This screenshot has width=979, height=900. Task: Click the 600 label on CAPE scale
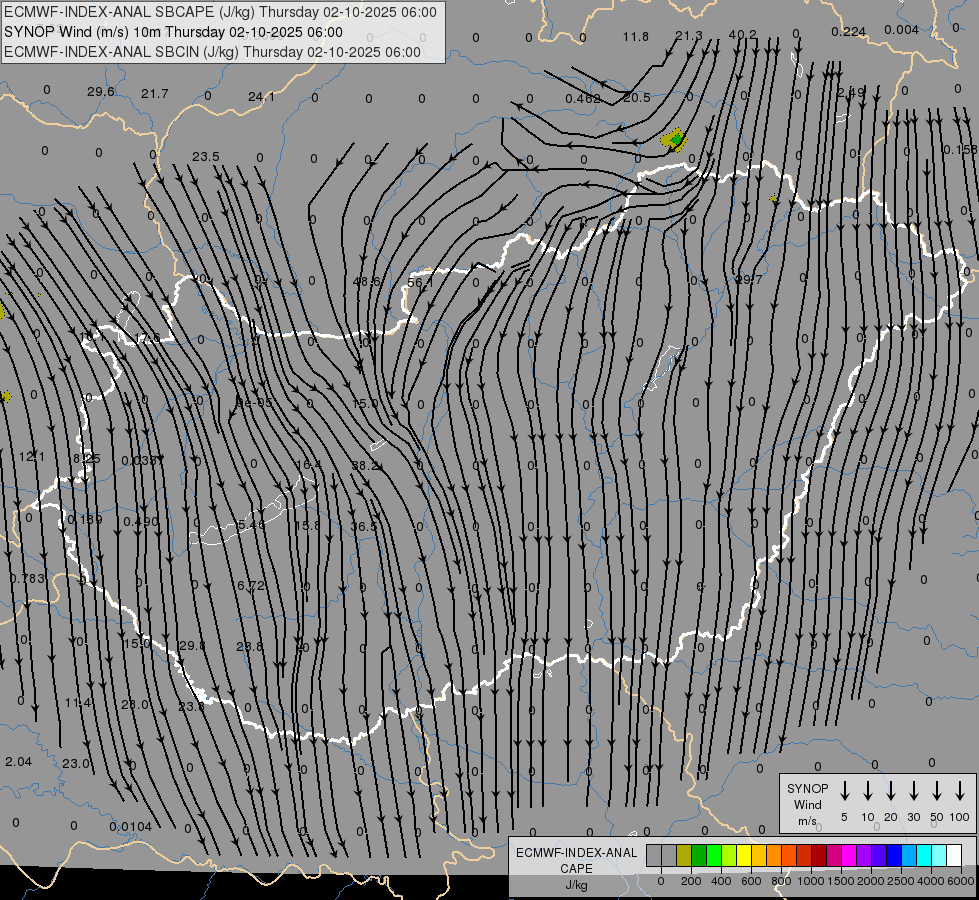click(751, 881)
